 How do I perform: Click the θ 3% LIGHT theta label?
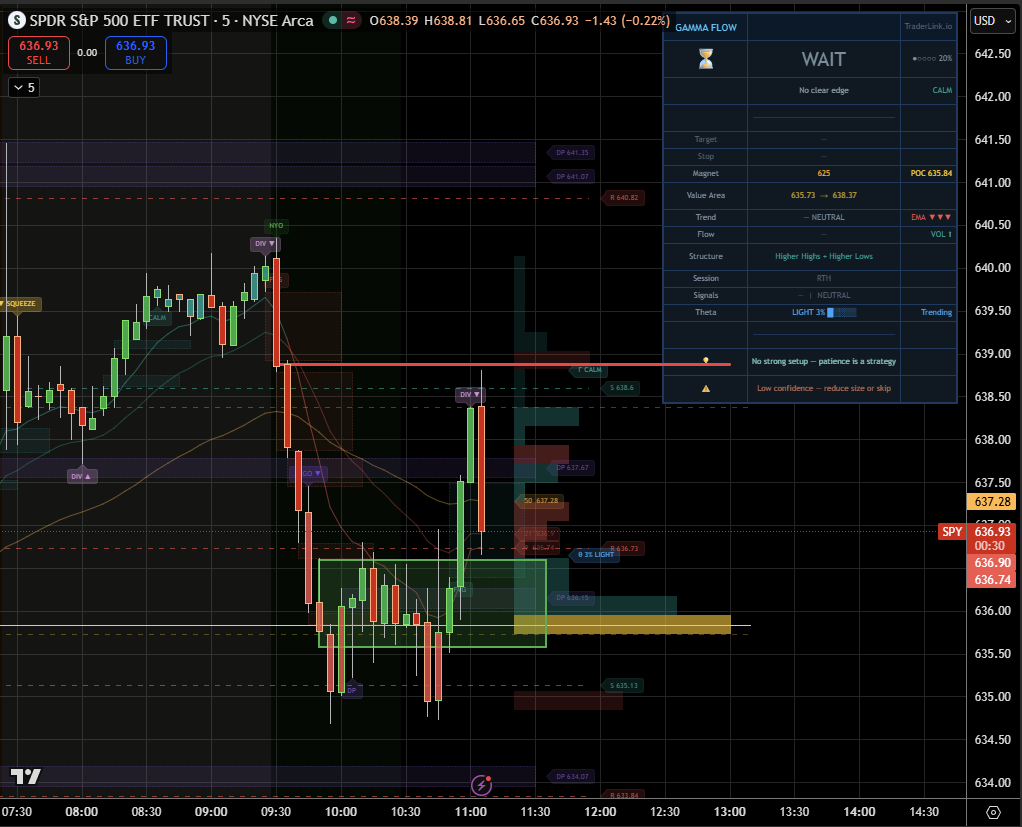tap(596, 555)
